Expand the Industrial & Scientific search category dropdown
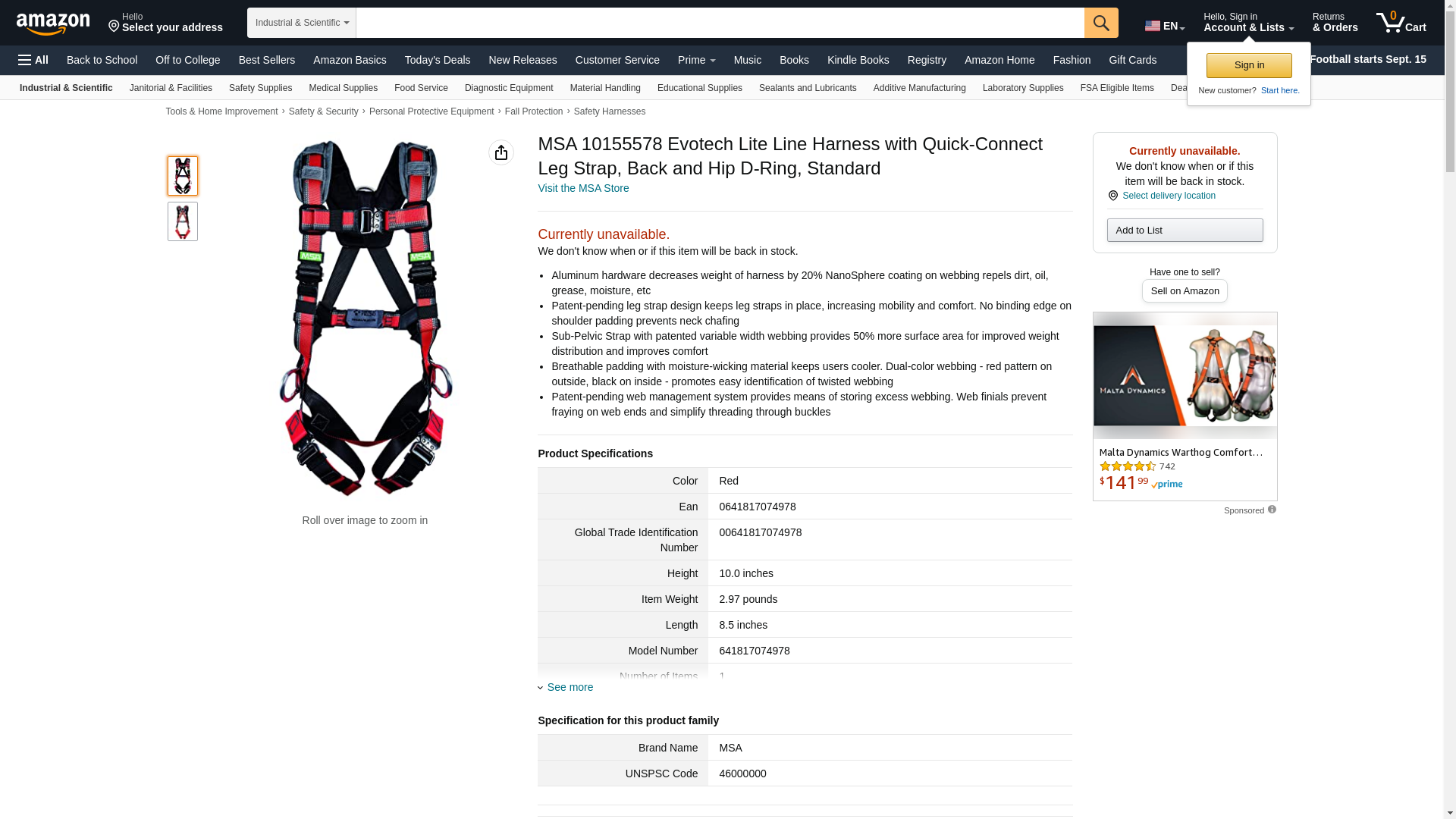Image resolution: width=1456 pixels, height=819 pixels. coord(302,23)
